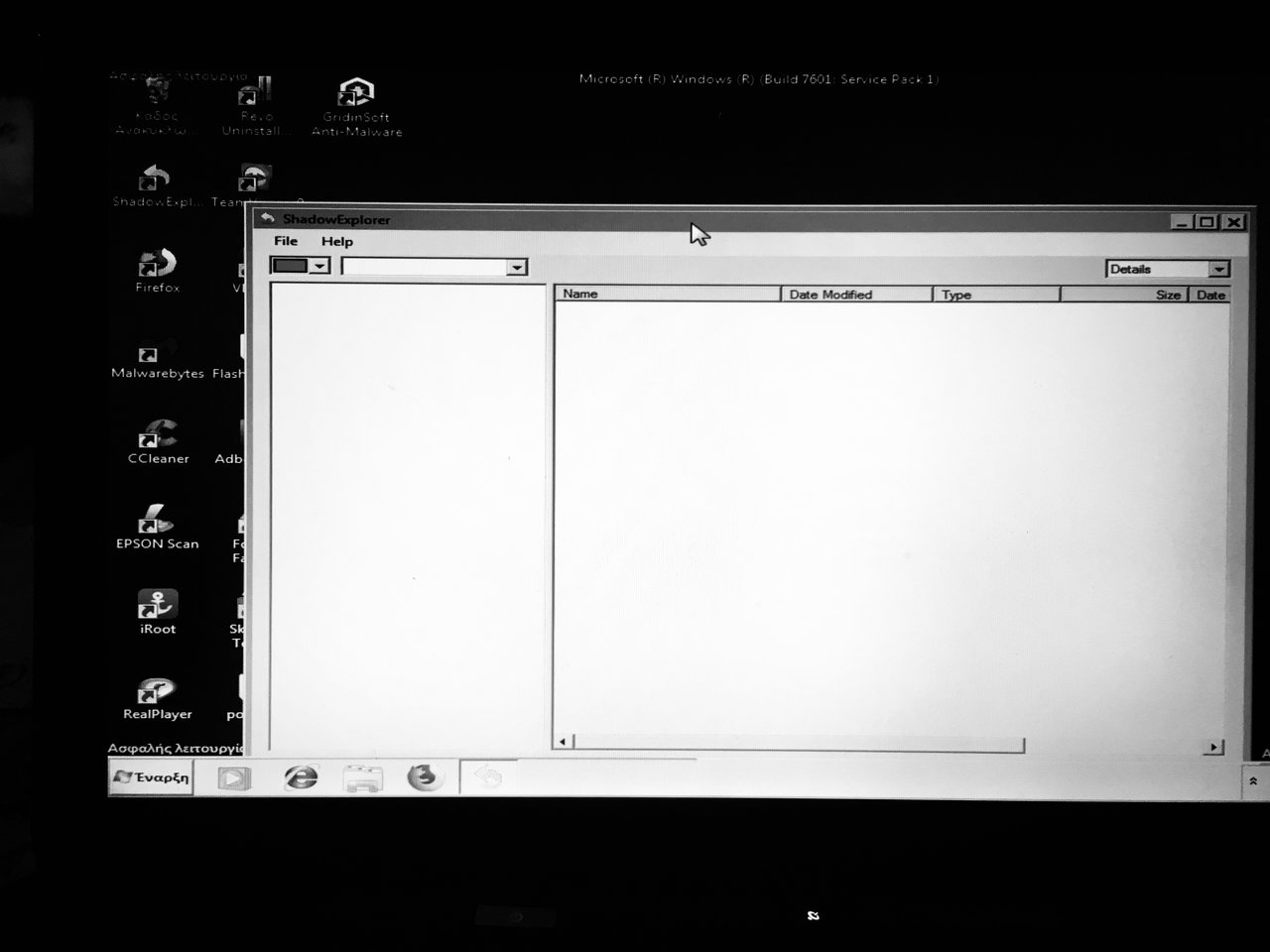
Task: Open the File menu in ShadowExplorer
Action: 286,241
